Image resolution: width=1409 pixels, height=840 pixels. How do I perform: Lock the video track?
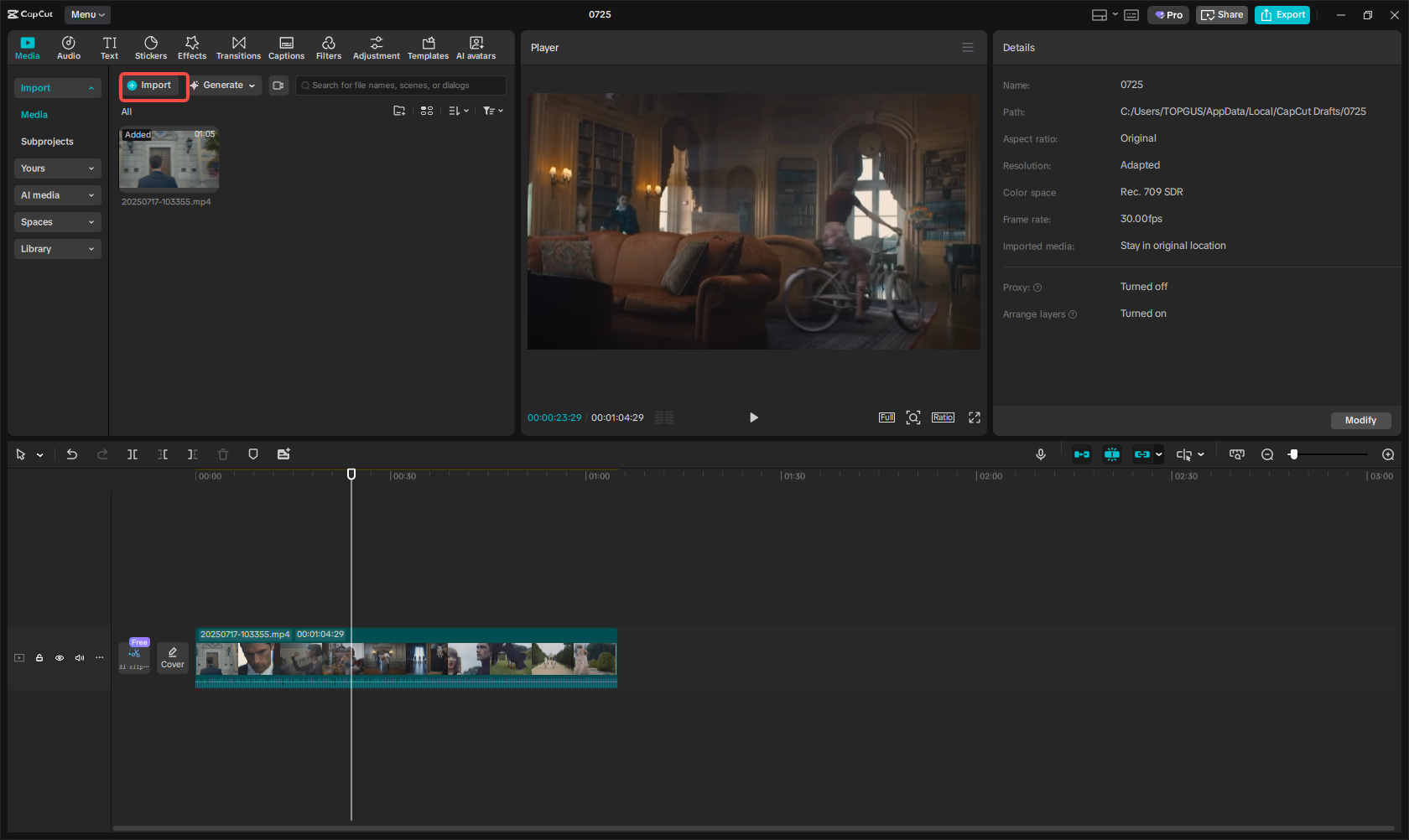[x=39, y=658]
